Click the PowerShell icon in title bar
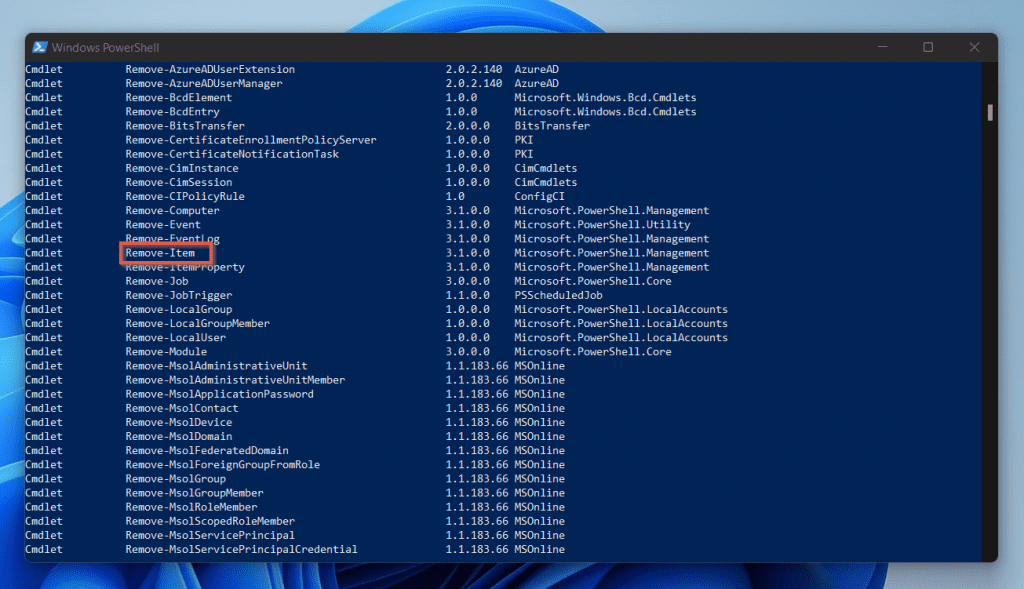 (40, 47)
